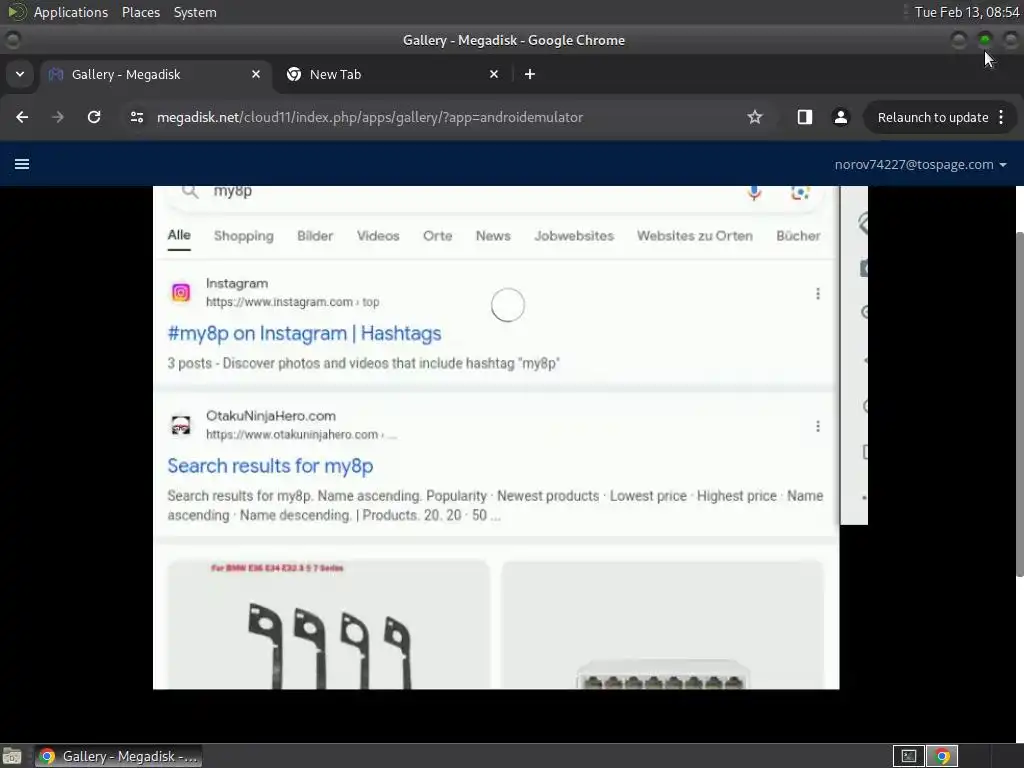Open the Megadisk hamburger menu
The height and width of the screenshot is (768, 1024).
point(22,164)
